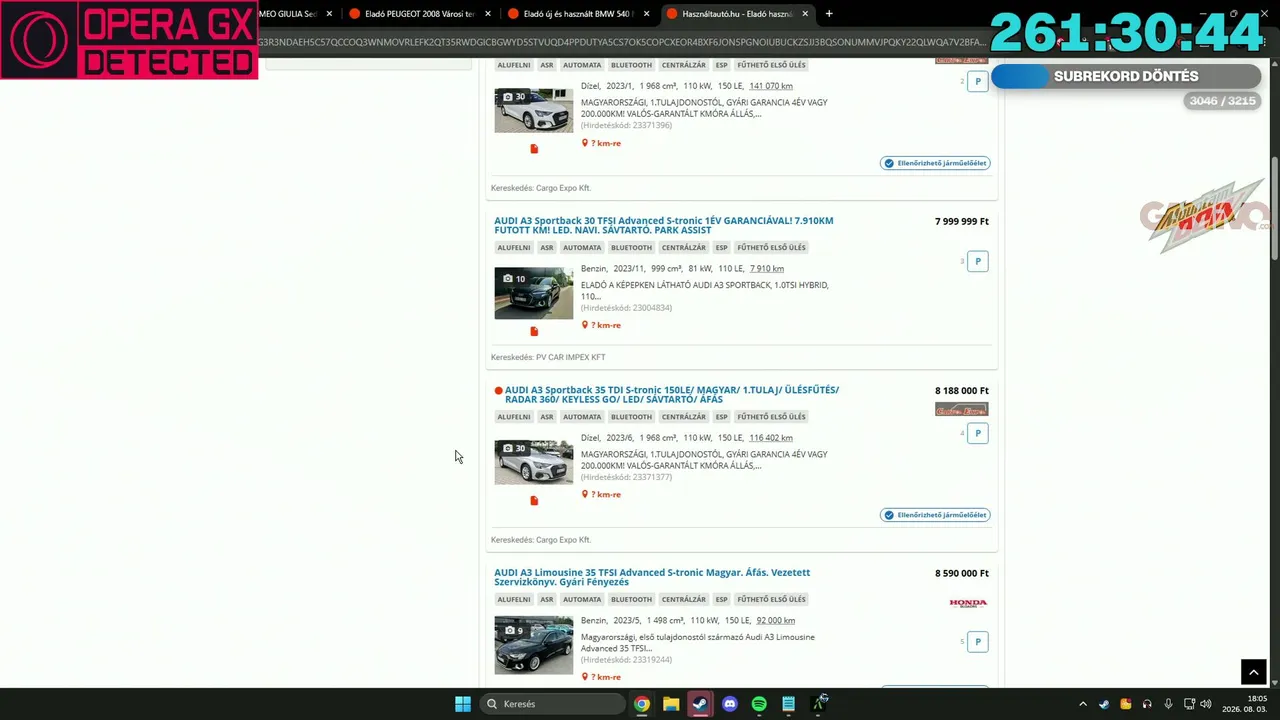The image size is (1280, 720).
Task: Click the red document icon under the 7 910 km listing
Action: (x=534, y=331)
